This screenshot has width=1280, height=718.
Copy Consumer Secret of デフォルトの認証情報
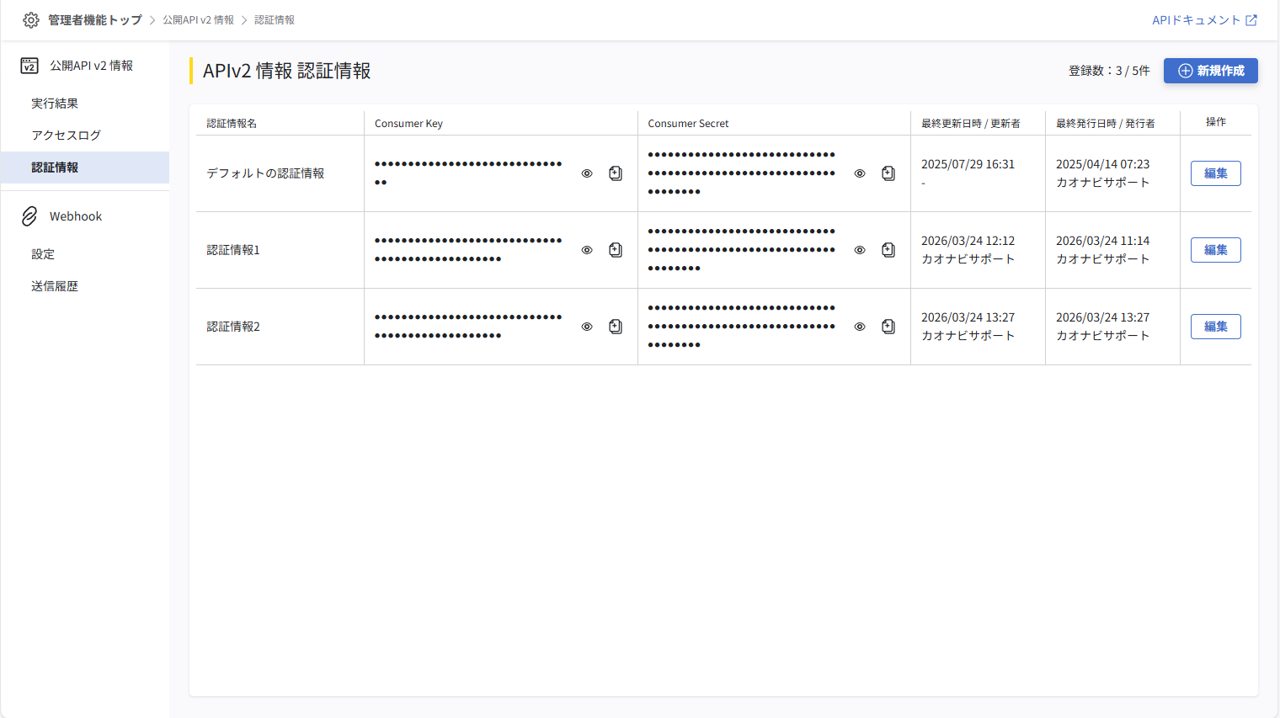pyautogui.click(x=888, y=174)
